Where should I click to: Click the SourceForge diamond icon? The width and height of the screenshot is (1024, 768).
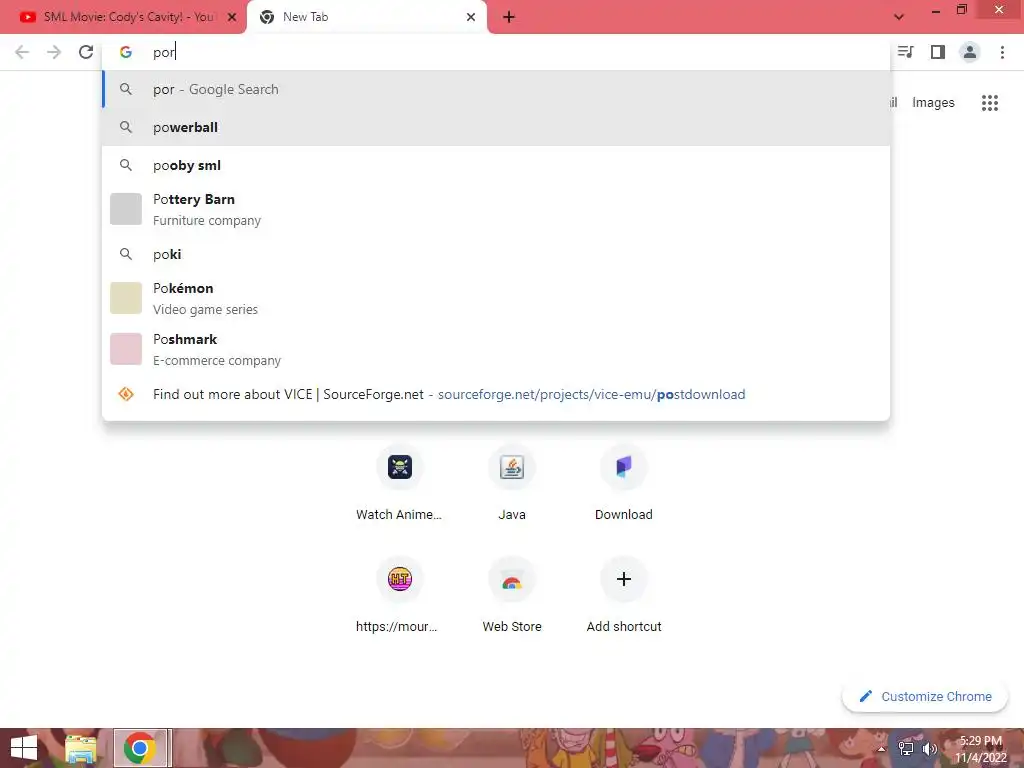pos(126,394)
